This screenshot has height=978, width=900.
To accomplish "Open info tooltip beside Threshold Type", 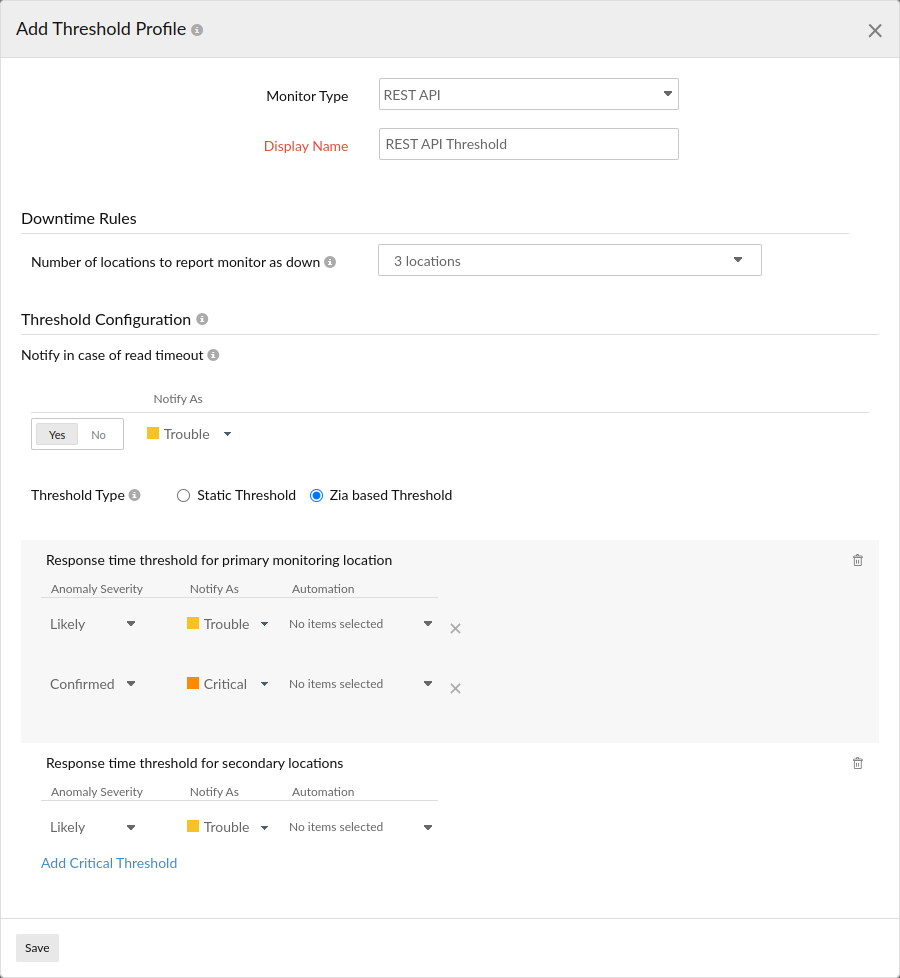I will click(135, 494).
